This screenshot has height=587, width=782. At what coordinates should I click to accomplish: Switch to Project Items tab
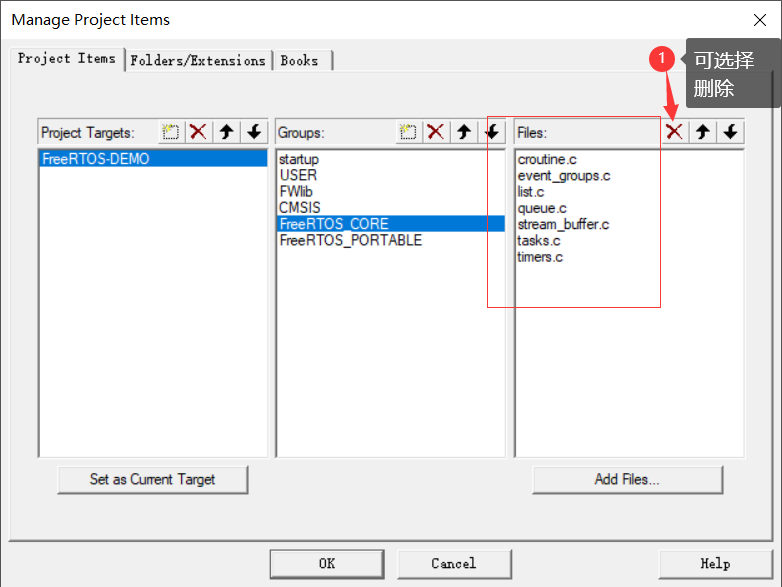click(67, 59)
